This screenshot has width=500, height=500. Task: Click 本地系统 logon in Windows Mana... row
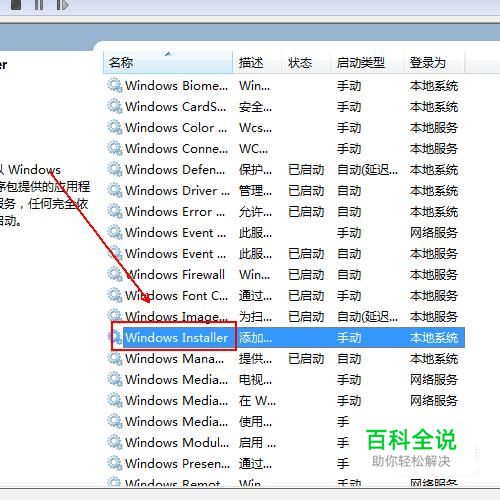point(434,359)
